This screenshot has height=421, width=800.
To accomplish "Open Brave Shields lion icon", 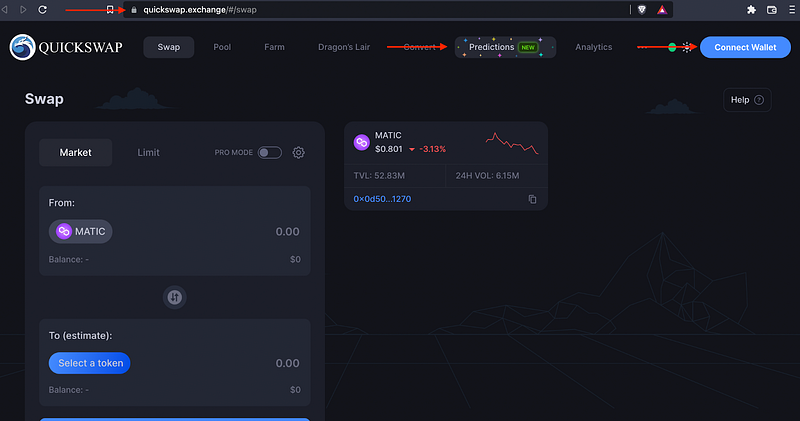I will click(x=642, y=10).
